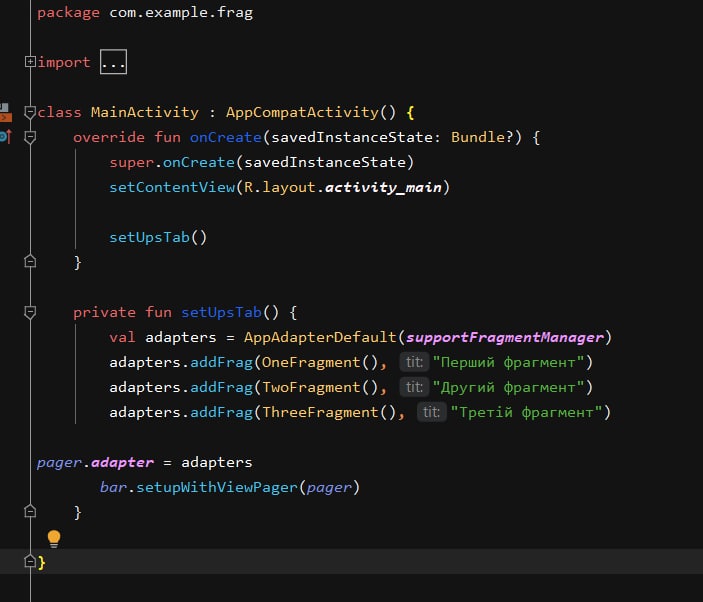Screen dimensions: 703x602
Task: Click setupWithViewPager method call
Action: tap(217, 488)
